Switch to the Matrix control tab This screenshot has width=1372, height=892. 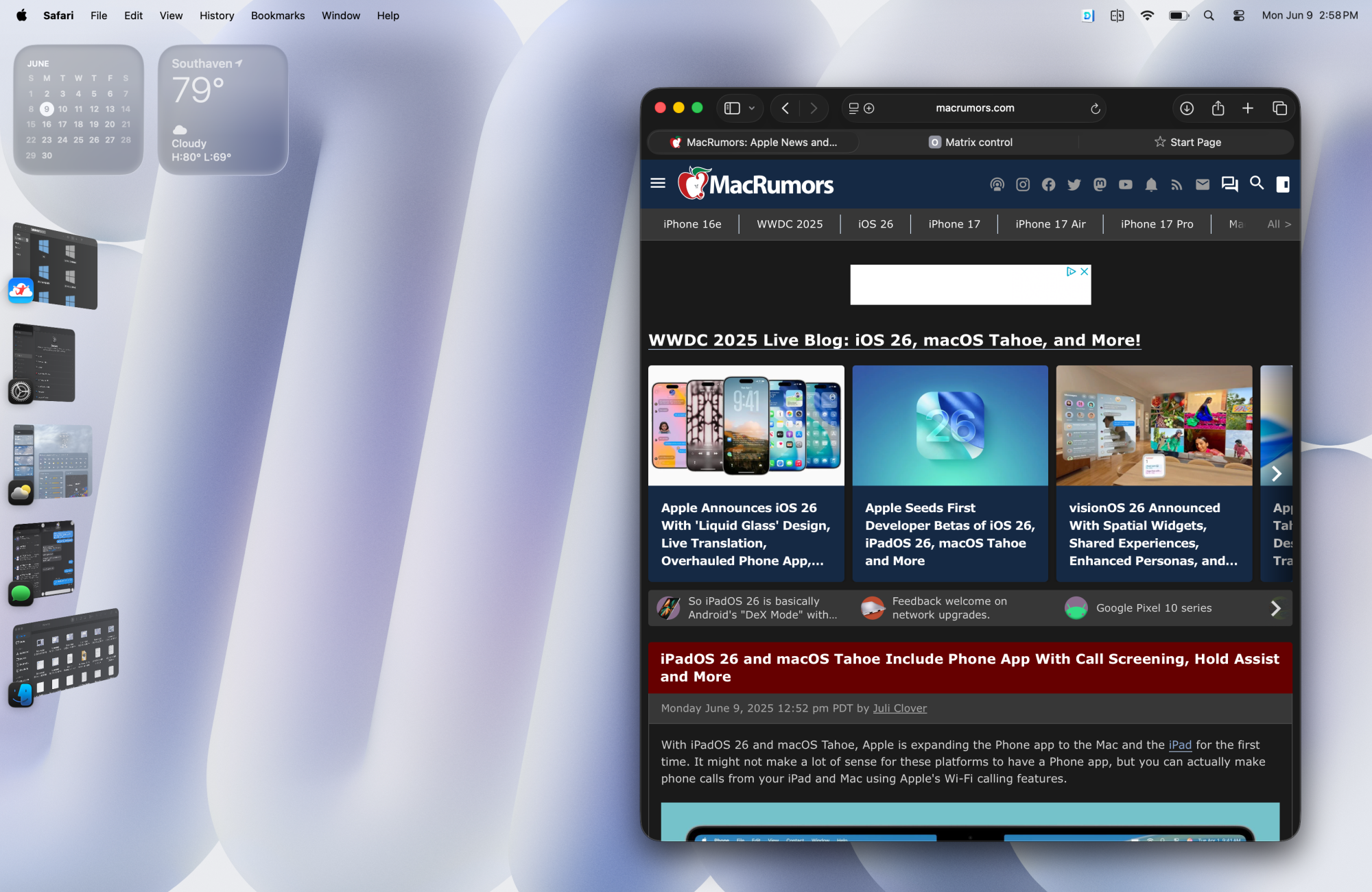970,142
